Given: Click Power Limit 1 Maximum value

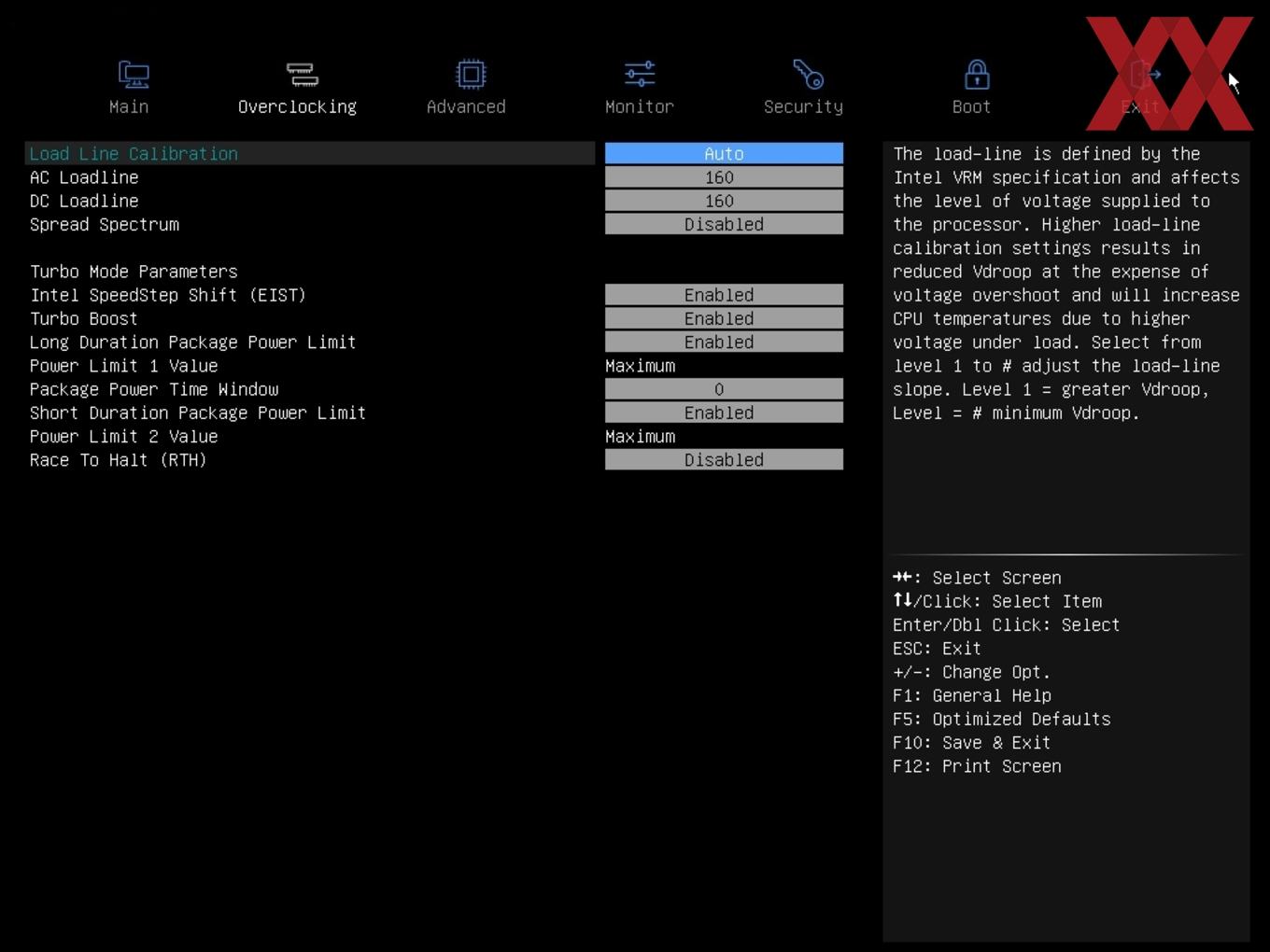Looking at the screenshot, I should pyautogui.click(x=640, y=366).
